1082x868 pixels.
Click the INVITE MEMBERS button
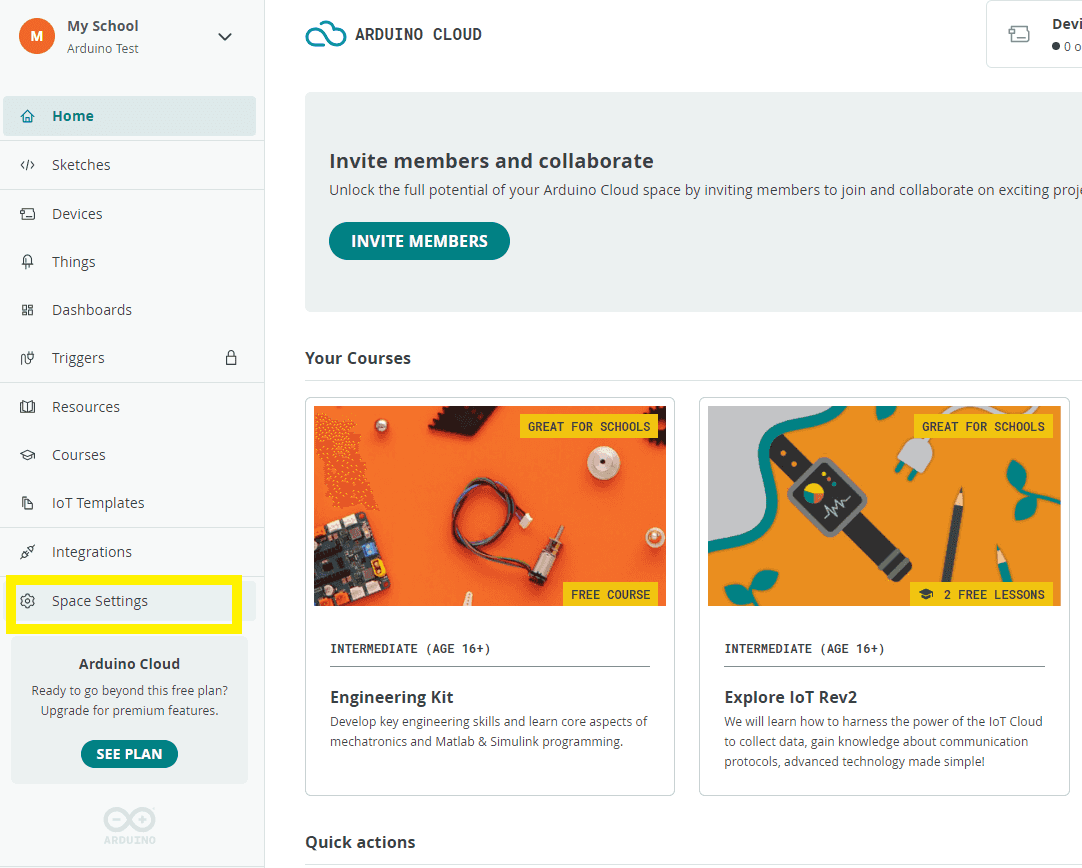[x=419, y=241]
